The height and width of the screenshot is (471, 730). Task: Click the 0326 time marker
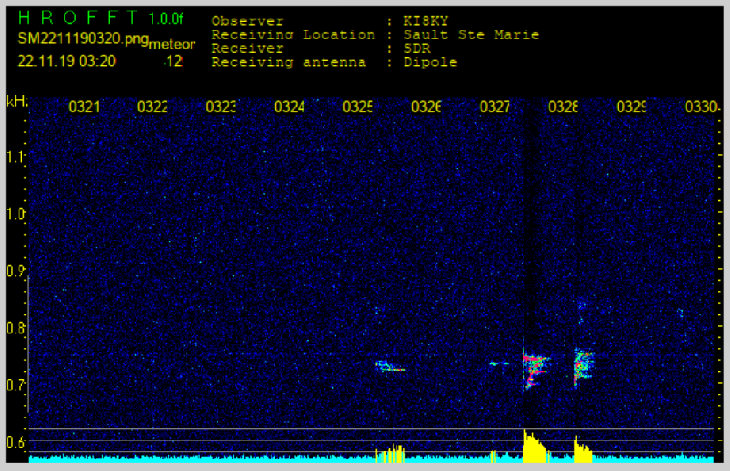[426, 106]
